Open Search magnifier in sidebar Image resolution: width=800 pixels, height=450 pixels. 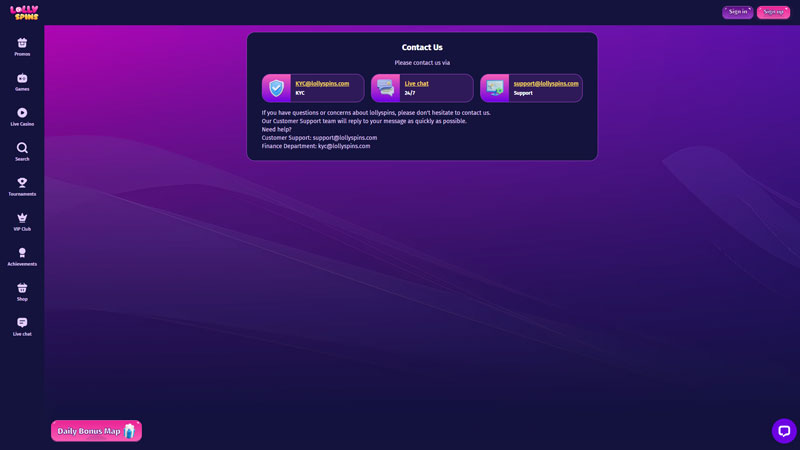[x=22, y=148]
